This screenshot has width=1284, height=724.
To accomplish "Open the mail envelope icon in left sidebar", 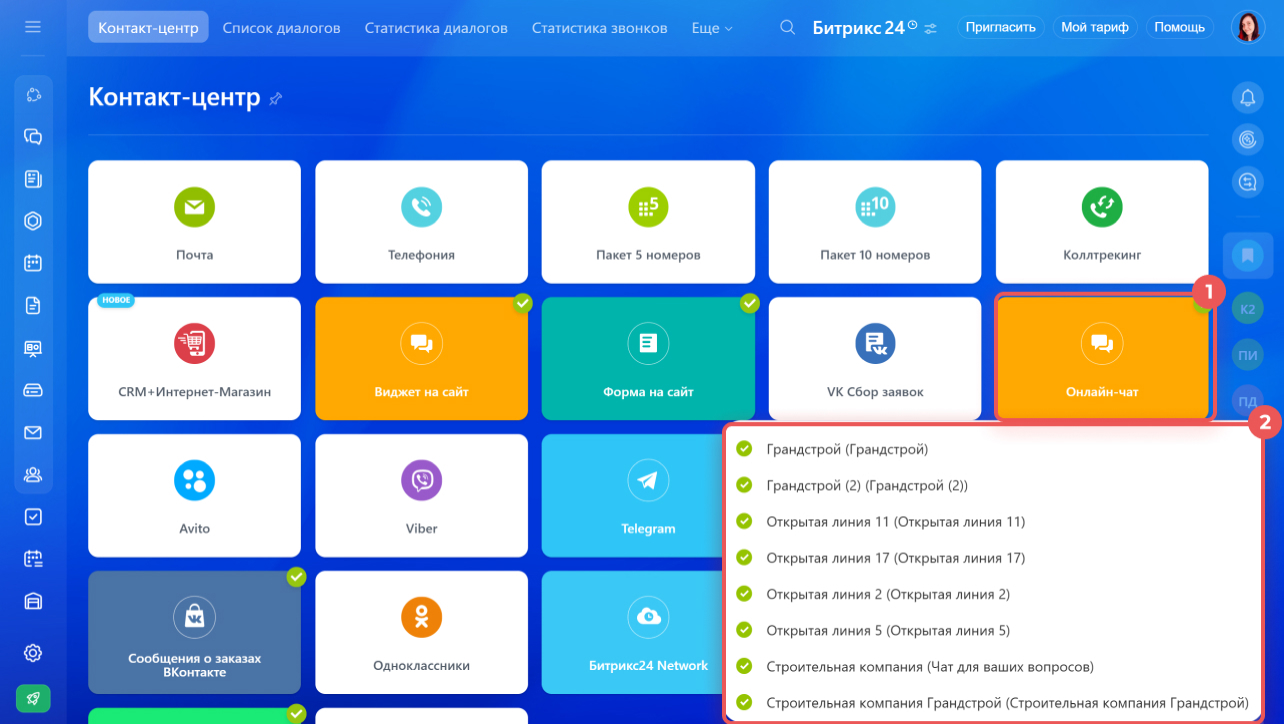I will [33, 433].
